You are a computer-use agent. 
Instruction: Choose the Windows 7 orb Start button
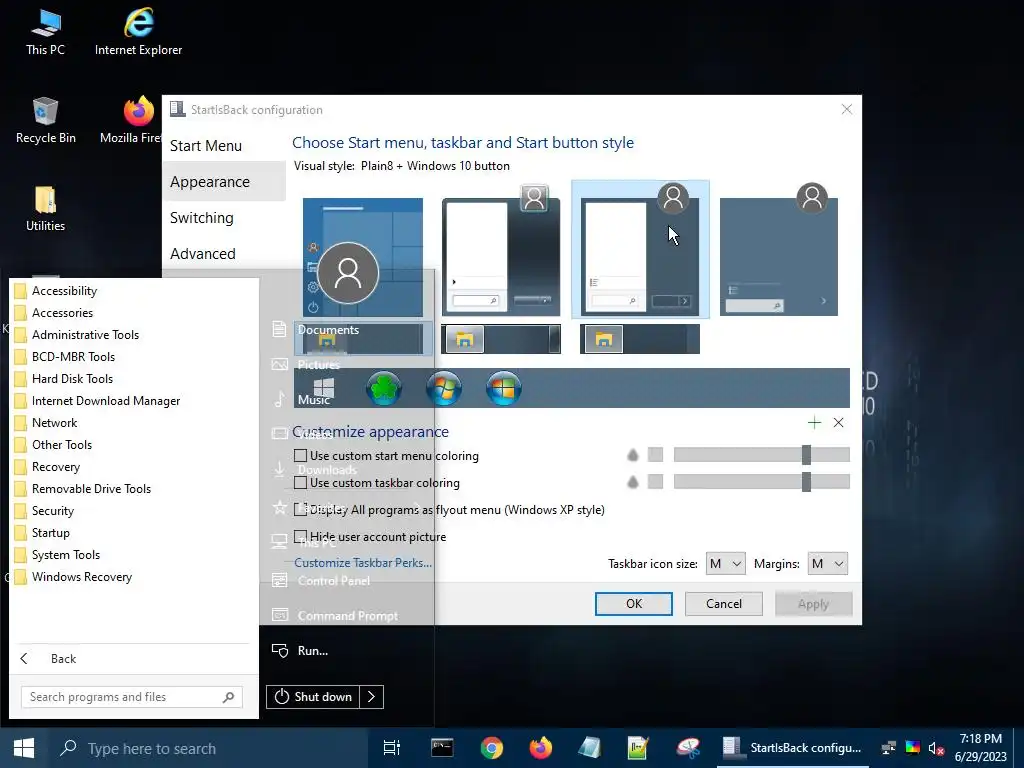click(x=444, y=388)
